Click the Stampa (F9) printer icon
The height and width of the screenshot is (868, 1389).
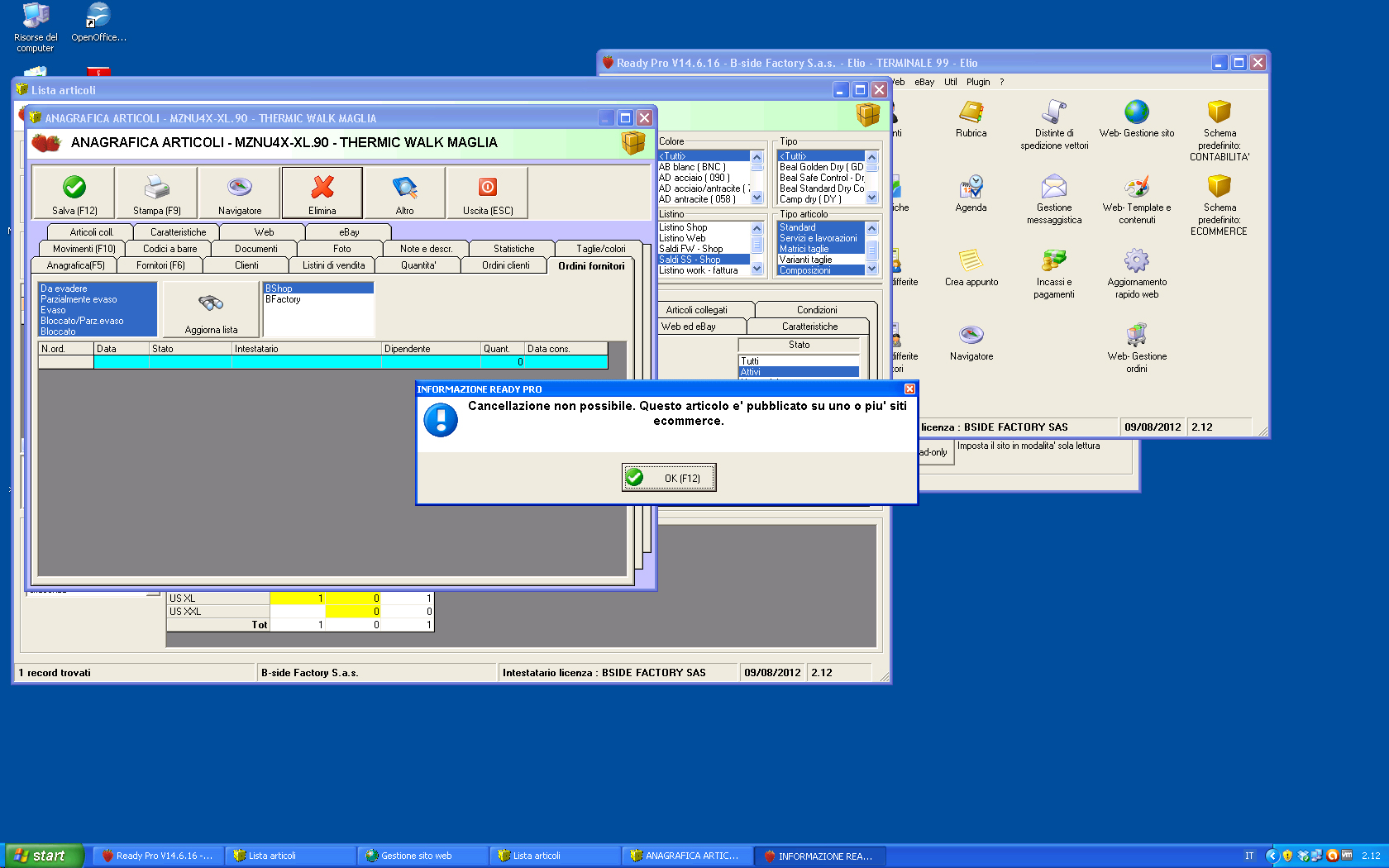pos(157,187)
